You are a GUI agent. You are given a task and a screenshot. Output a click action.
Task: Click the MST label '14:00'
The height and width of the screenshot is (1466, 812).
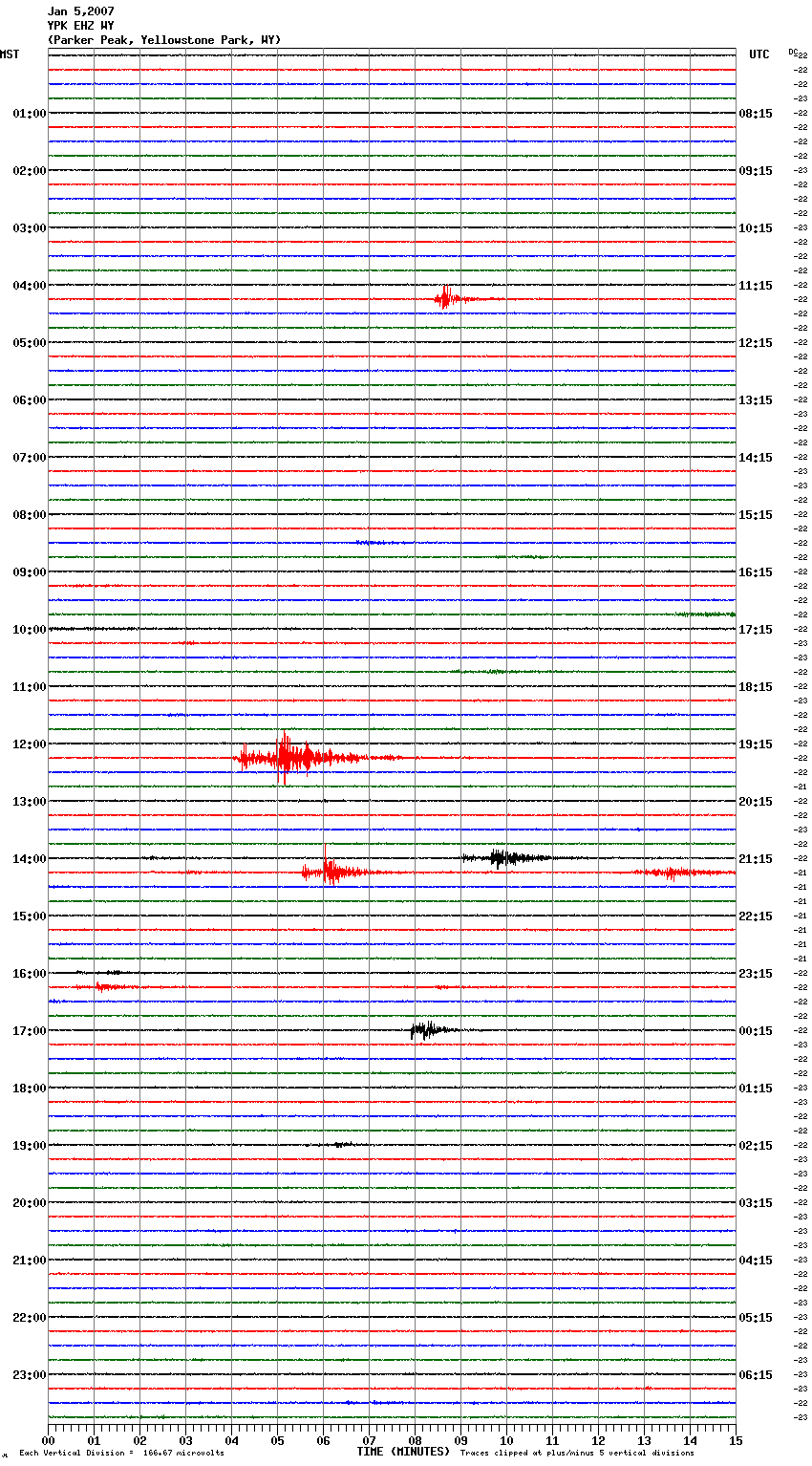point(30,859)
